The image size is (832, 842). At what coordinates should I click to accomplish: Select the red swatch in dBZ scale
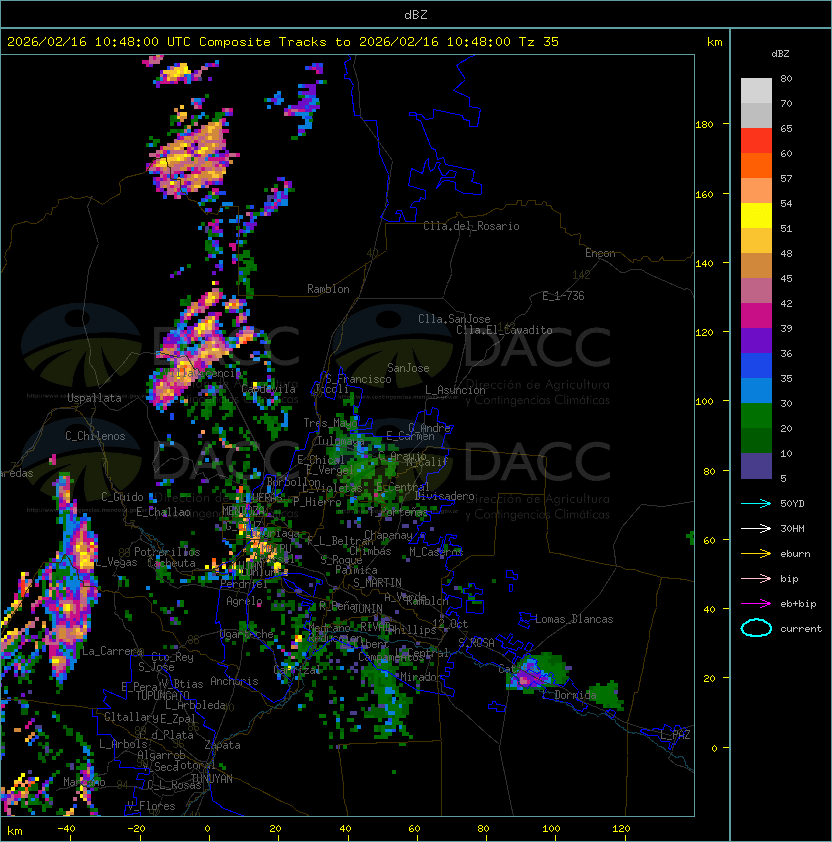tap(756, 141)
